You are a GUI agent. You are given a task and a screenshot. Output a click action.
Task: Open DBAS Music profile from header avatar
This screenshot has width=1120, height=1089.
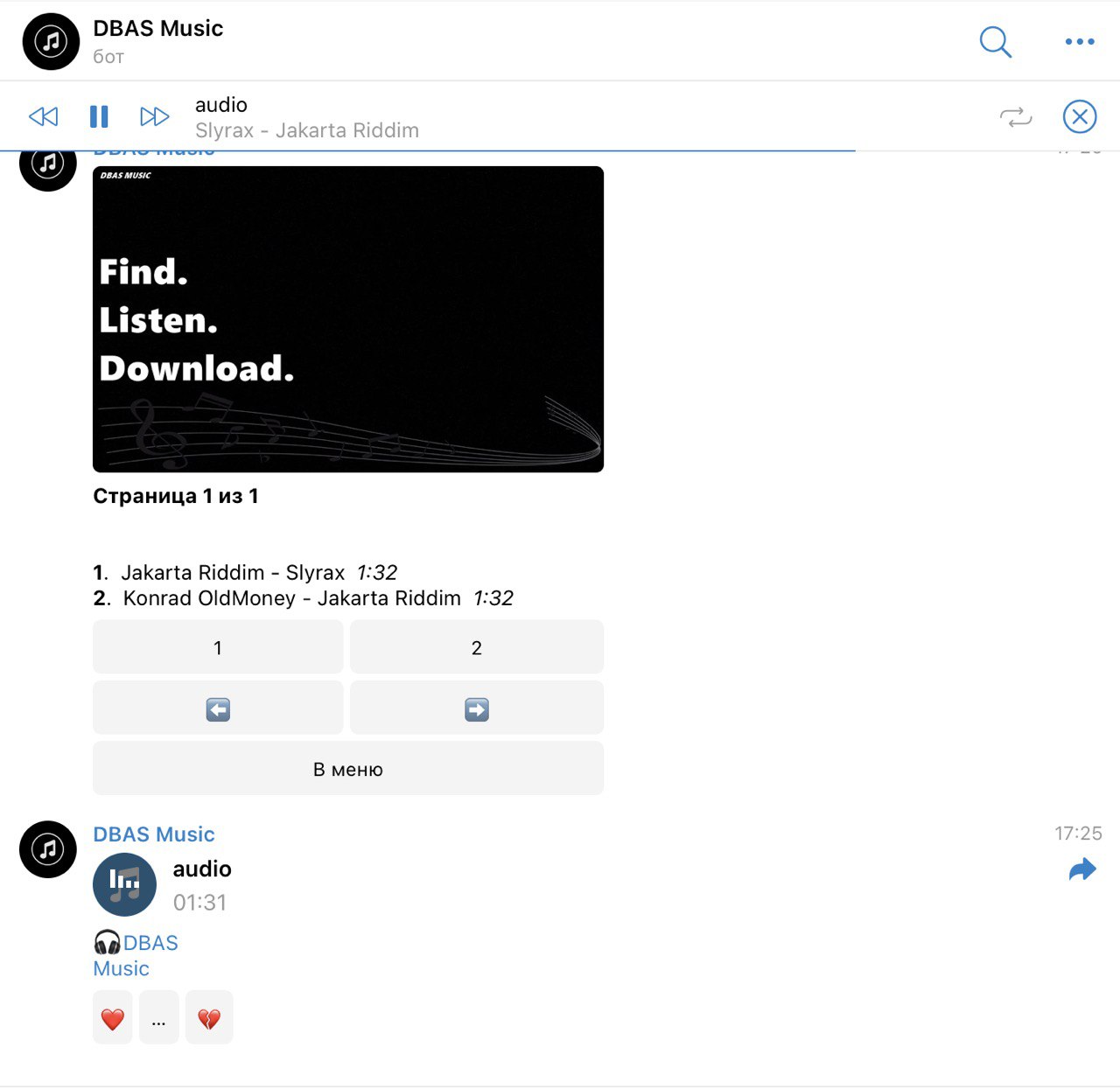(x=51, y=41)
